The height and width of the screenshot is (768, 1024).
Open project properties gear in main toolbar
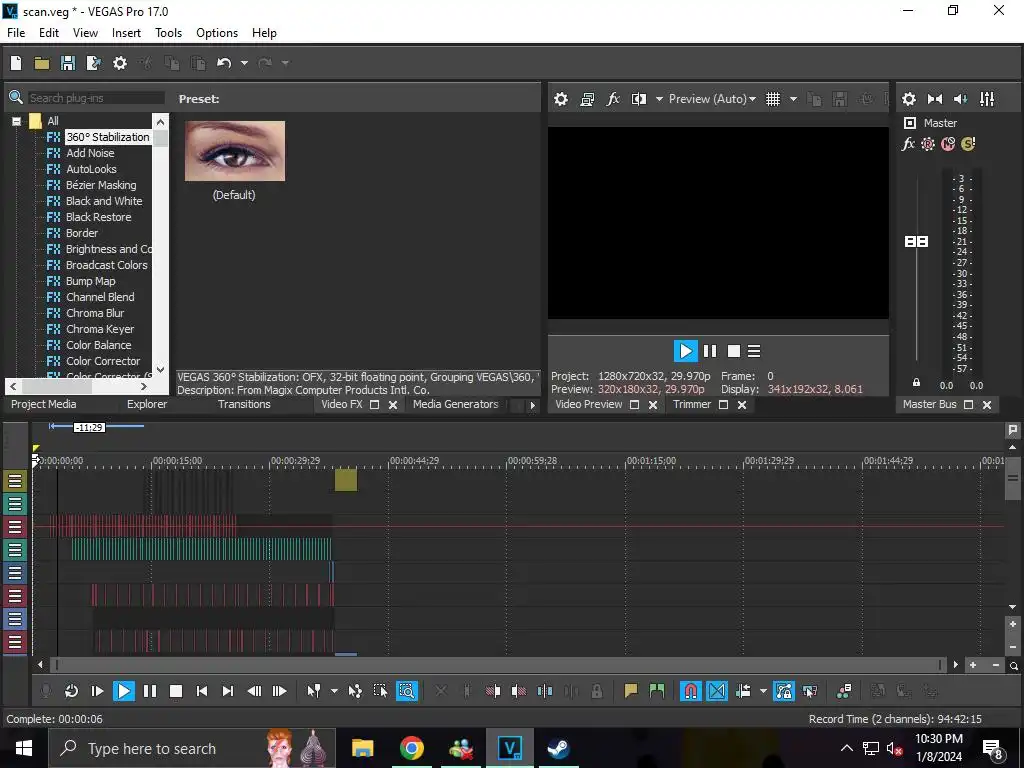click(x=120, y=63)
